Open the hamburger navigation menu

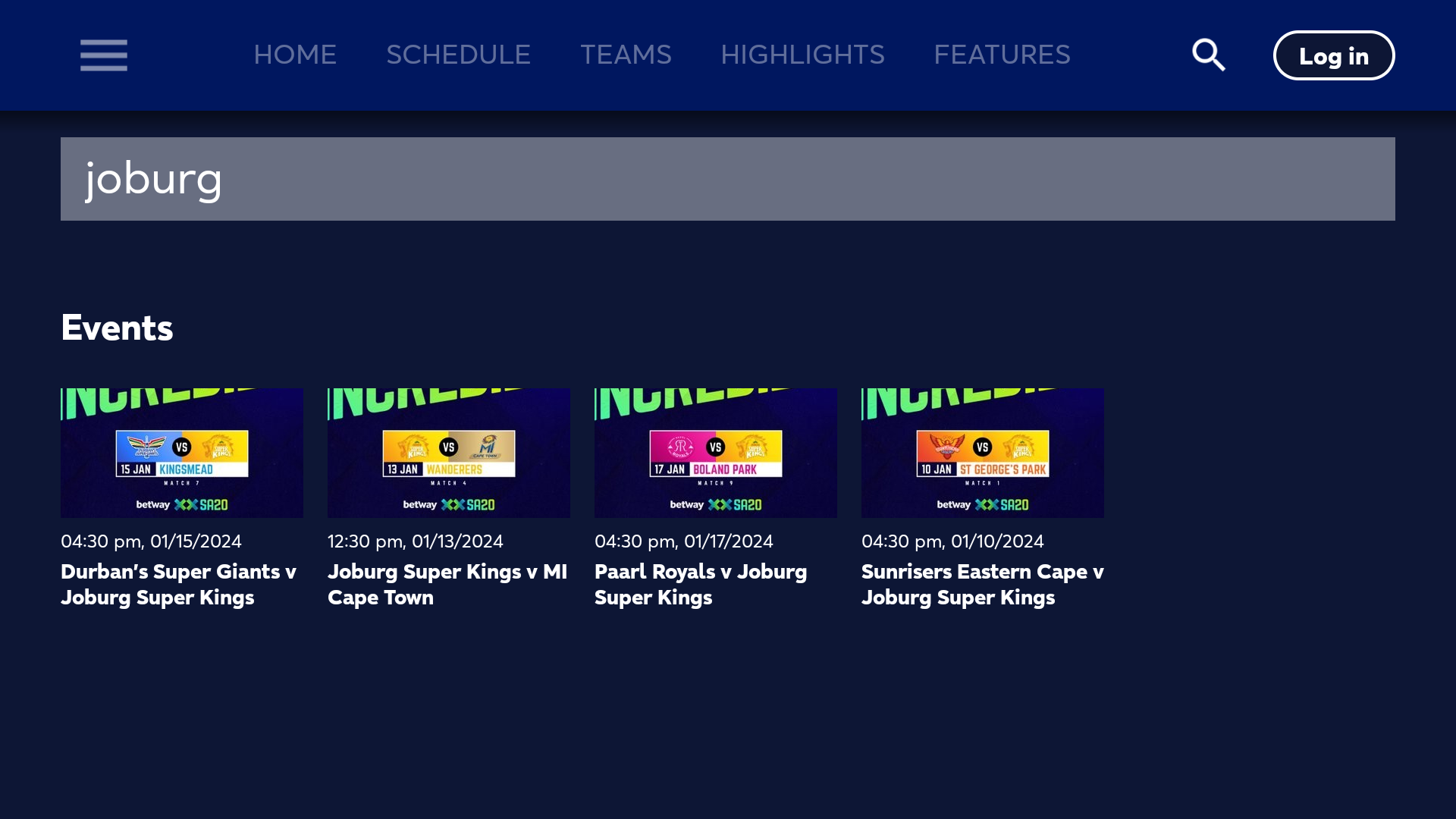point(103,55)
